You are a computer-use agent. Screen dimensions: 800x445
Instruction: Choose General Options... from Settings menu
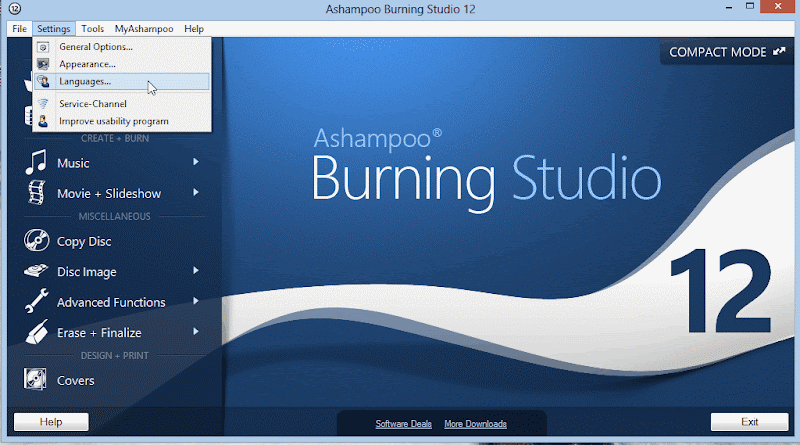pyautogui.click(x=122, y=47)
